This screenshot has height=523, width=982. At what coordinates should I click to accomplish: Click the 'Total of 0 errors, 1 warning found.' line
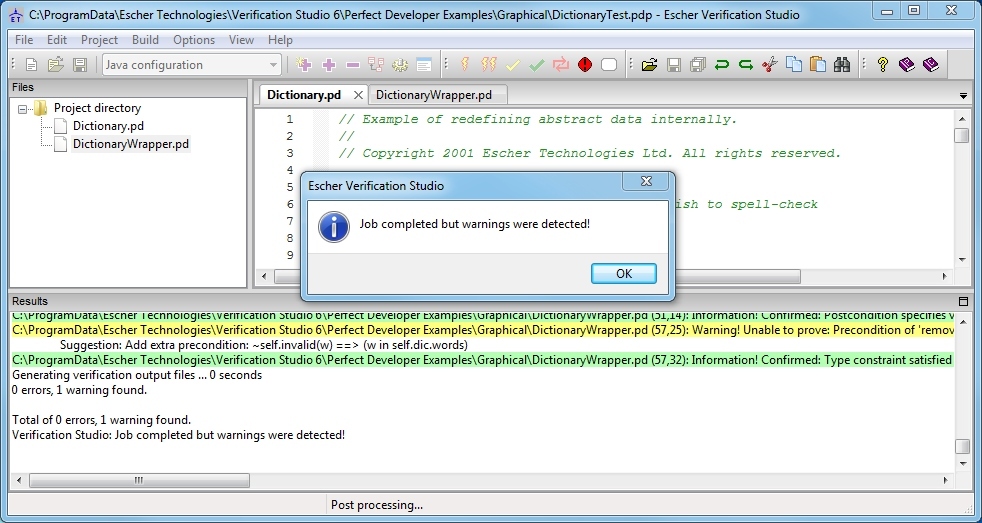(x=101, y=420)
